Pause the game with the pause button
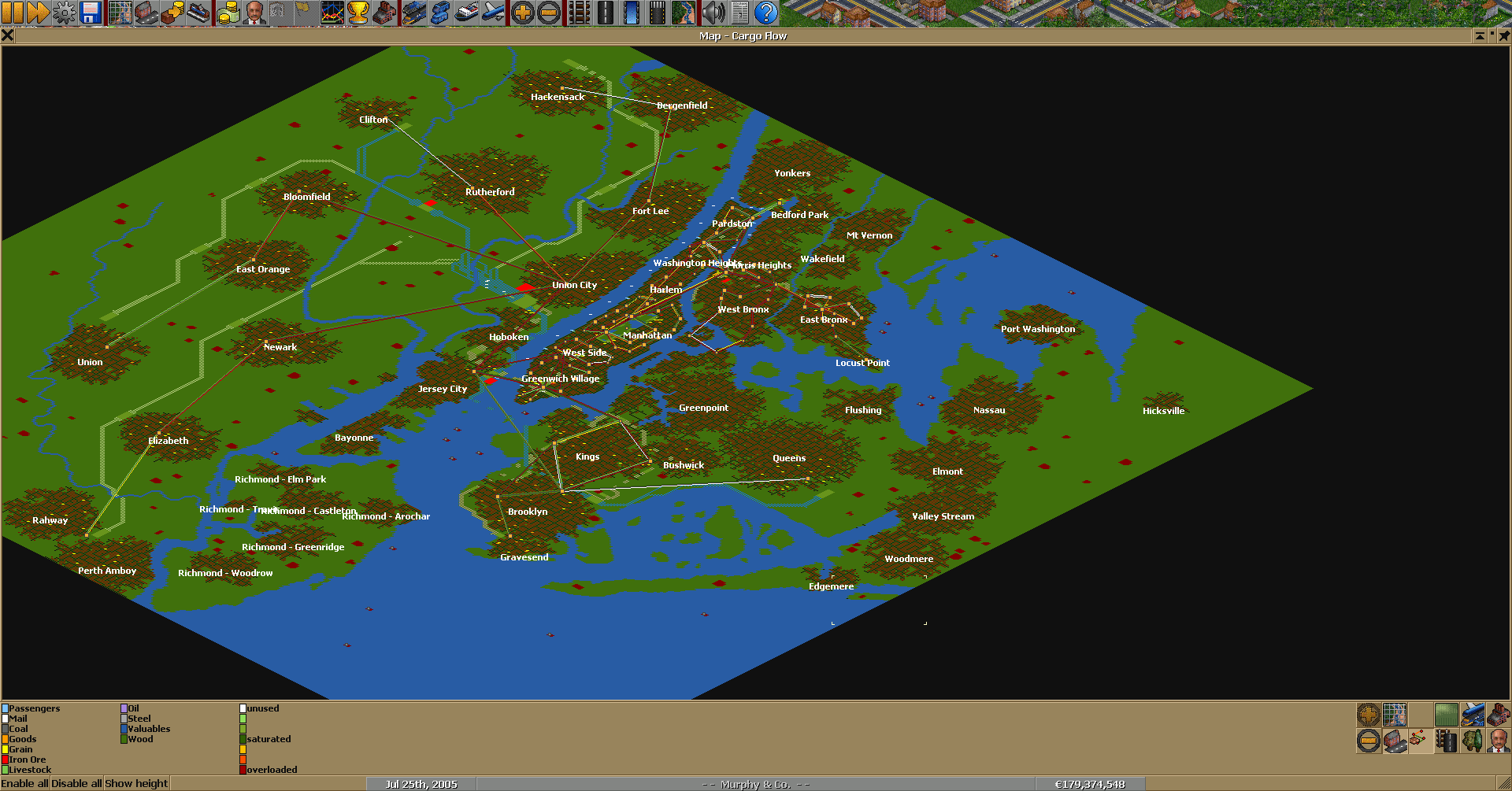The height and width of the screenshot is (791, 1512). click(x=13, y=13)
